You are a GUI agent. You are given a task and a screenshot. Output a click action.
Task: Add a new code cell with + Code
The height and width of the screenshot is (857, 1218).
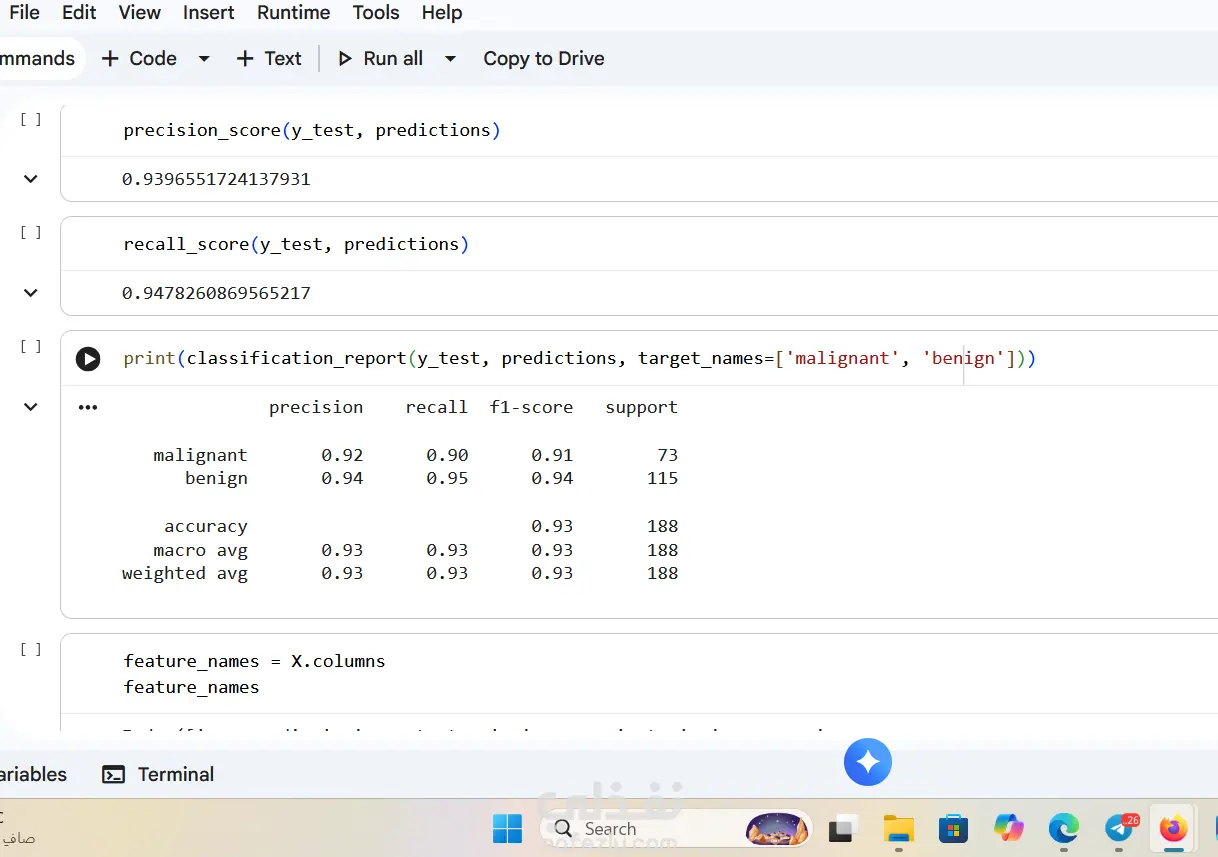(x=139, y=58)
